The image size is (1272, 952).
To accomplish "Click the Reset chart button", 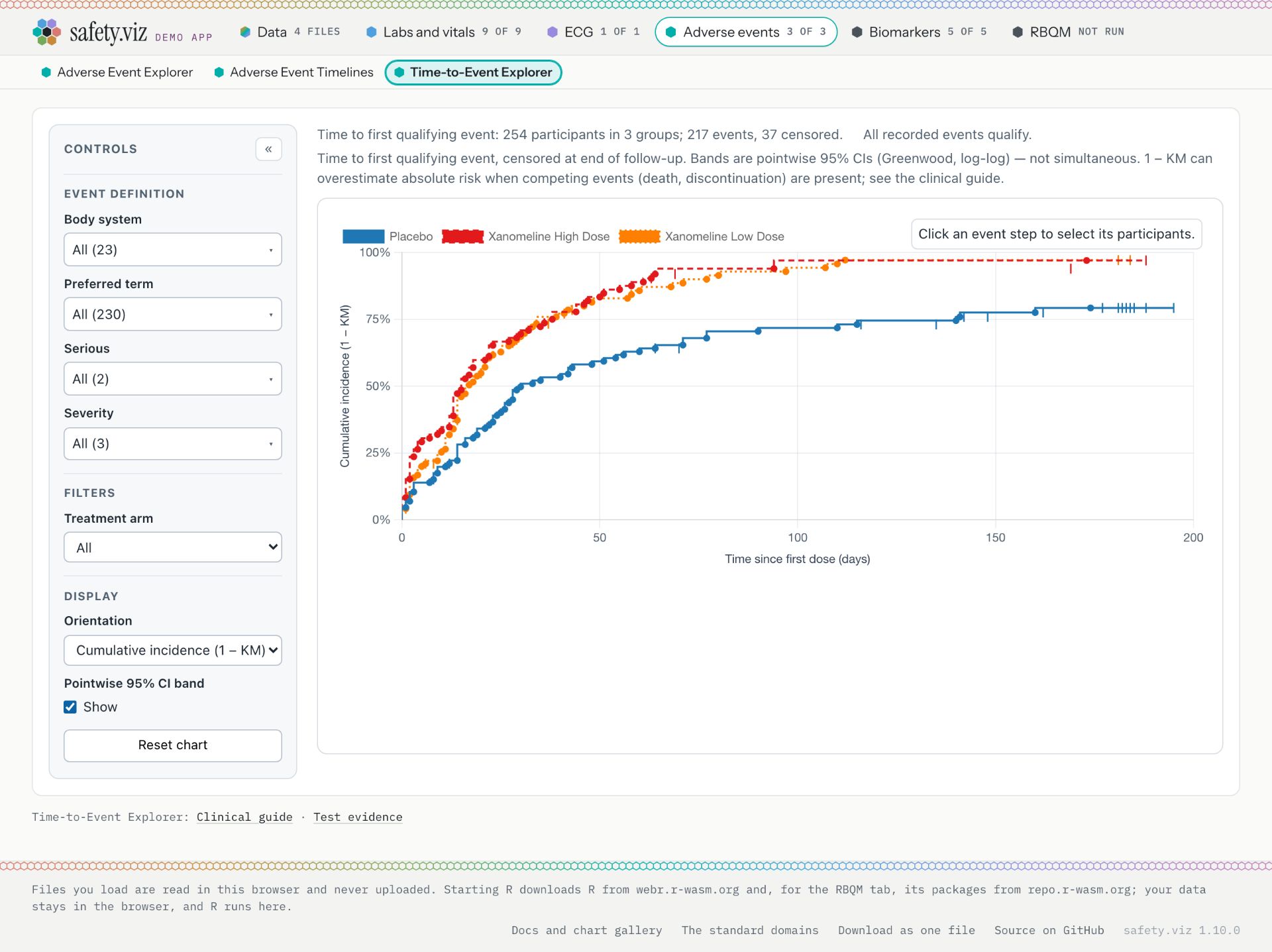I will [x=173, y=745].
